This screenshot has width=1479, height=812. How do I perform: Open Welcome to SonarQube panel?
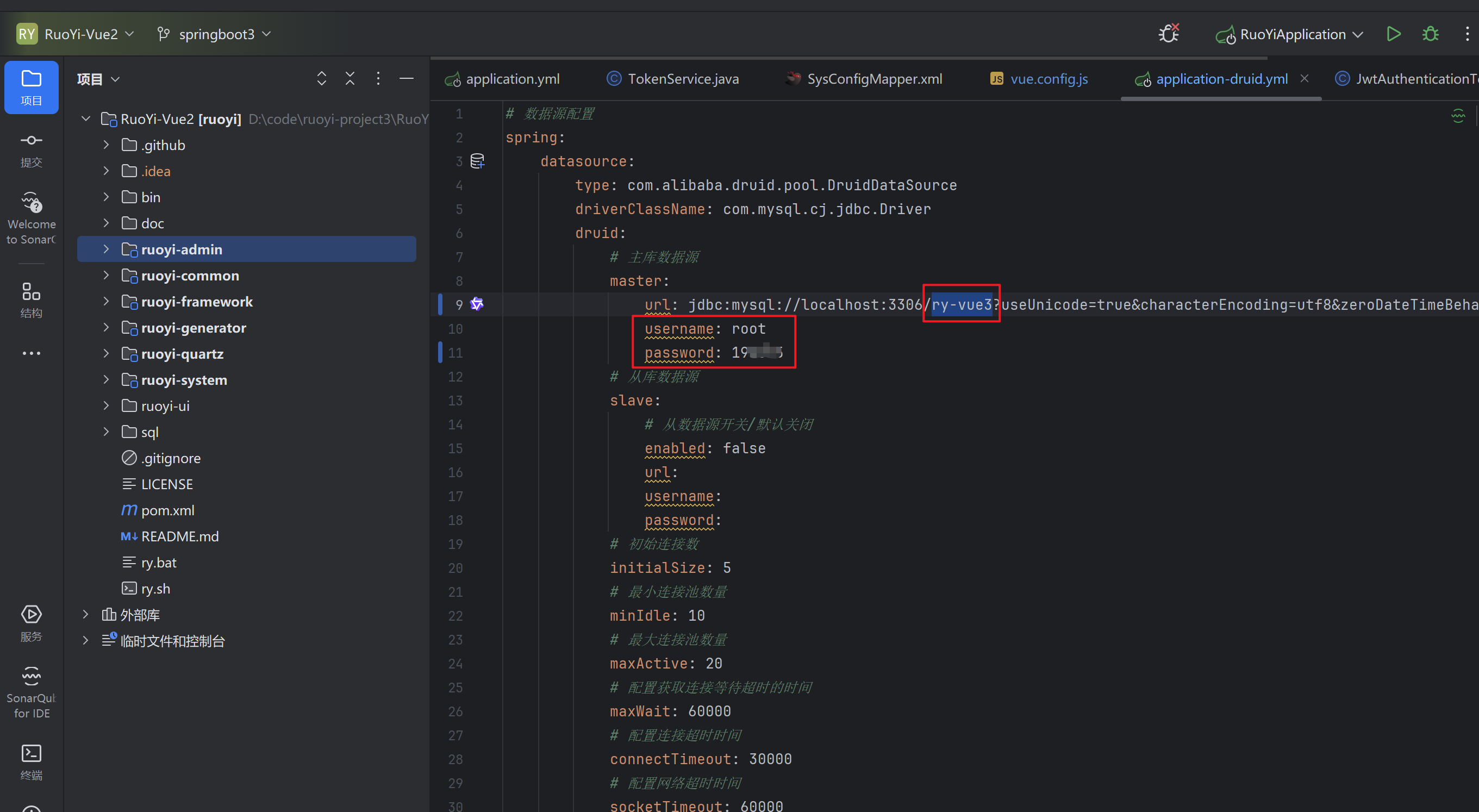[x=31, y=218]
